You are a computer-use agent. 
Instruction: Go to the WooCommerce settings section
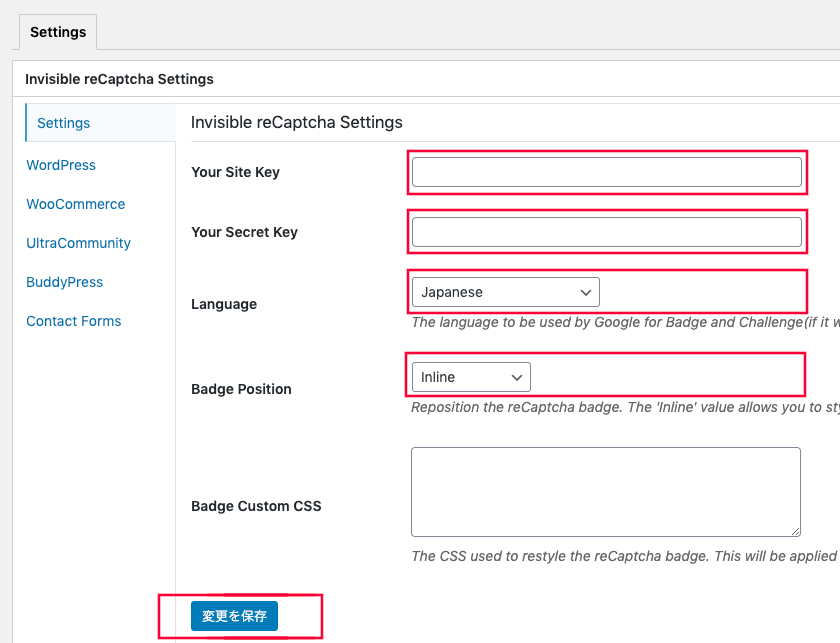76,204
